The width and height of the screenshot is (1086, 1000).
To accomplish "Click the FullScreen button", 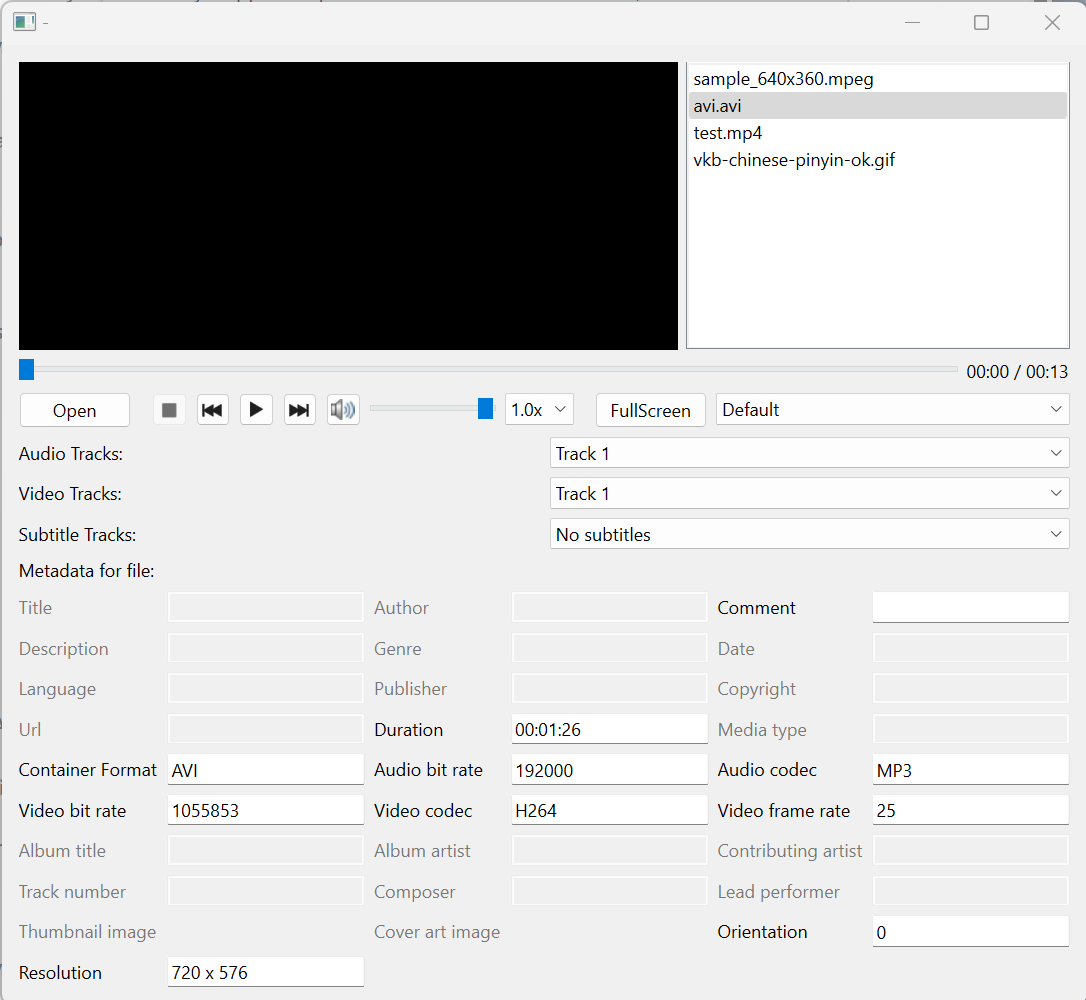I will click(650, 411).
